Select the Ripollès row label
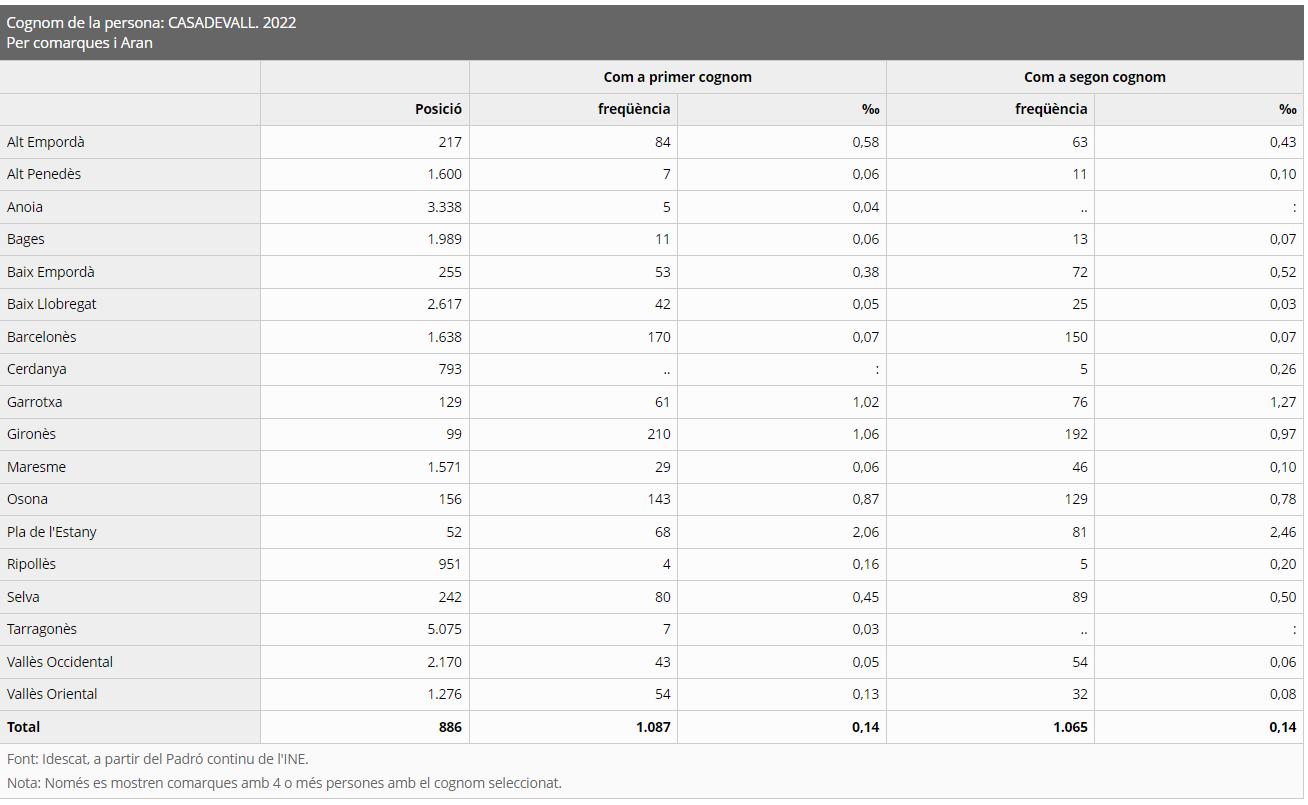Image resolution: width=1308 pixels, height=805 pixels. click(x=32, y=564)
